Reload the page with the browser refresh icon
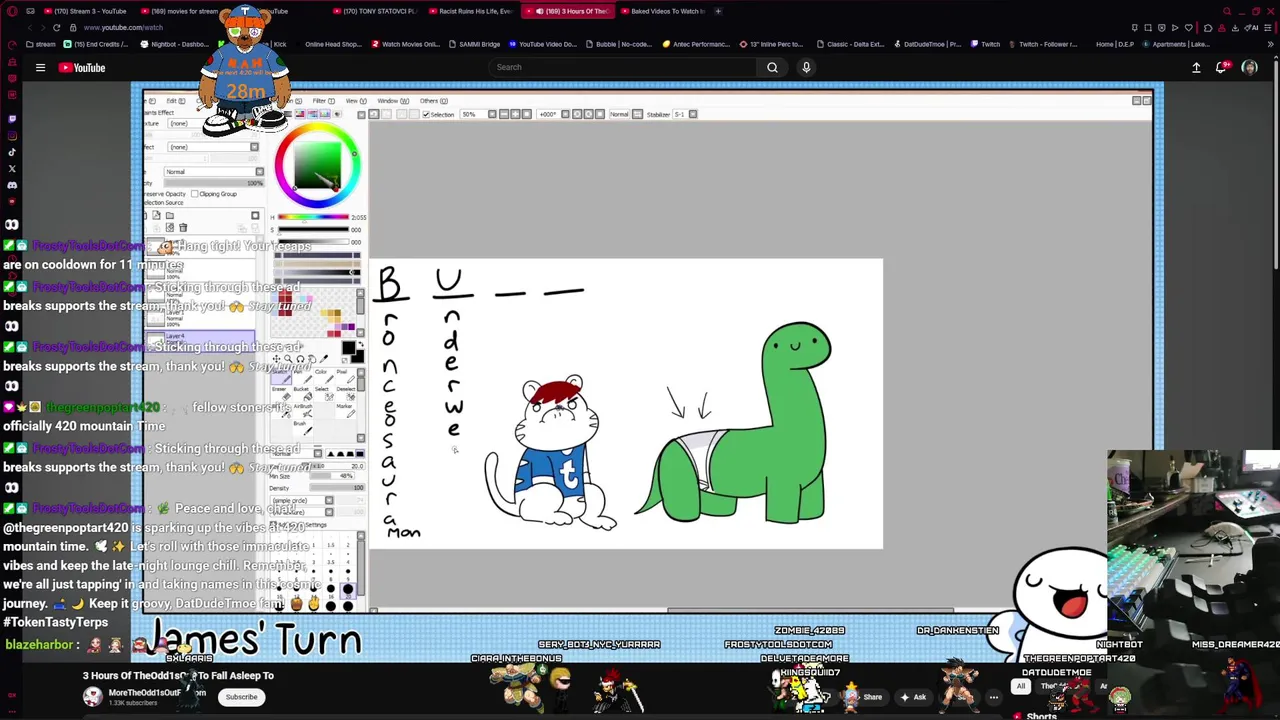The width and height of the screenshot is (1280, 720). pos(56,27)
